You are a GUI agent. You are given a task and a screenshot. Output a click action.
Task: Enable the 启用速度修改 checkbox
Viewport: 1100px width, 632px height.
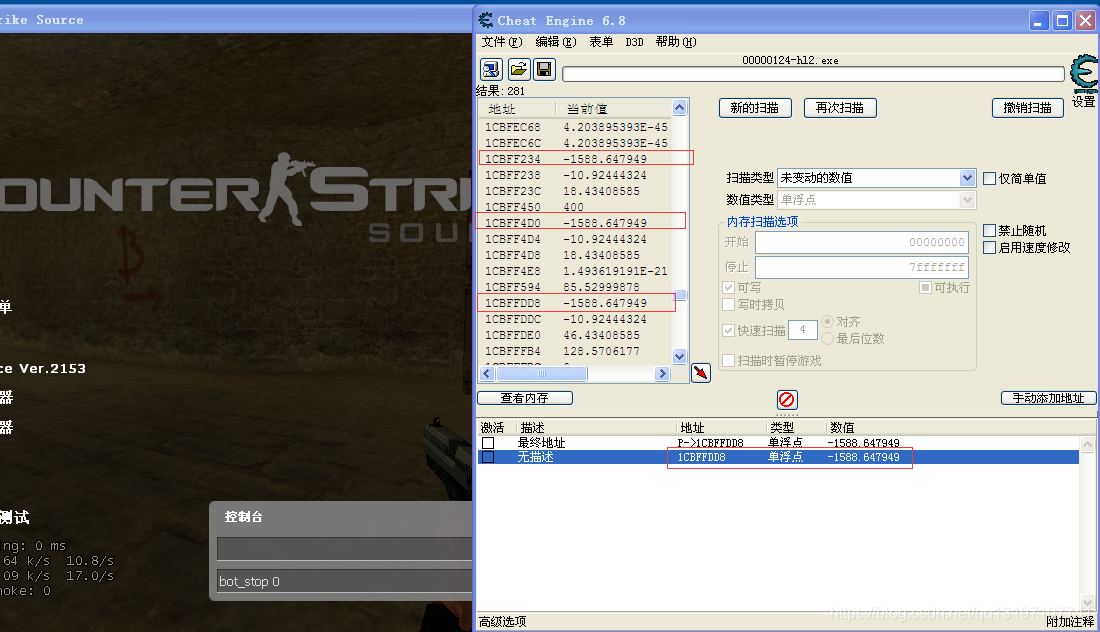pyautogui.click(x=990, y=248)
